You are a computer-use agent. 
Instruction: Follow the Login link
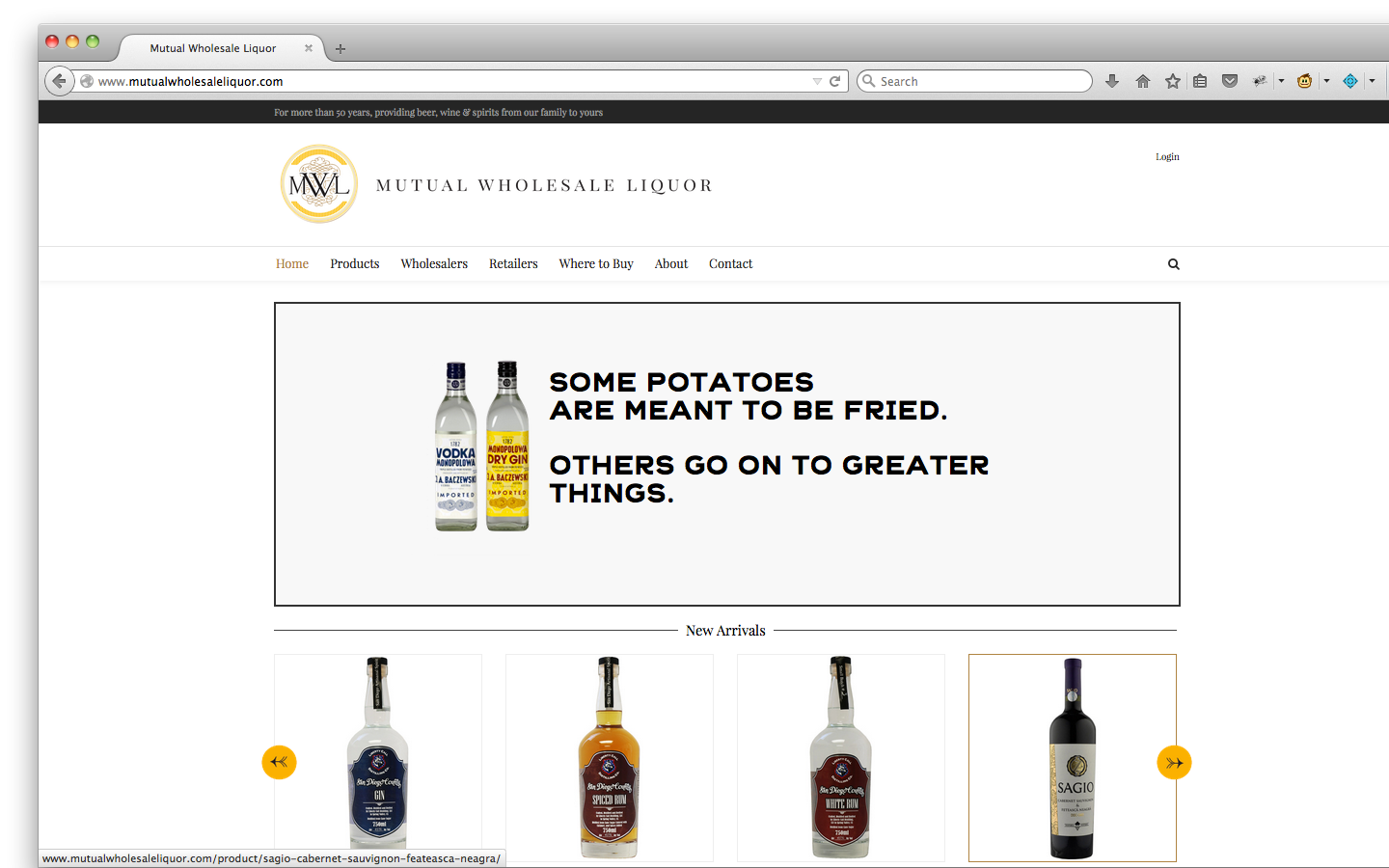tap(1167, 156)
